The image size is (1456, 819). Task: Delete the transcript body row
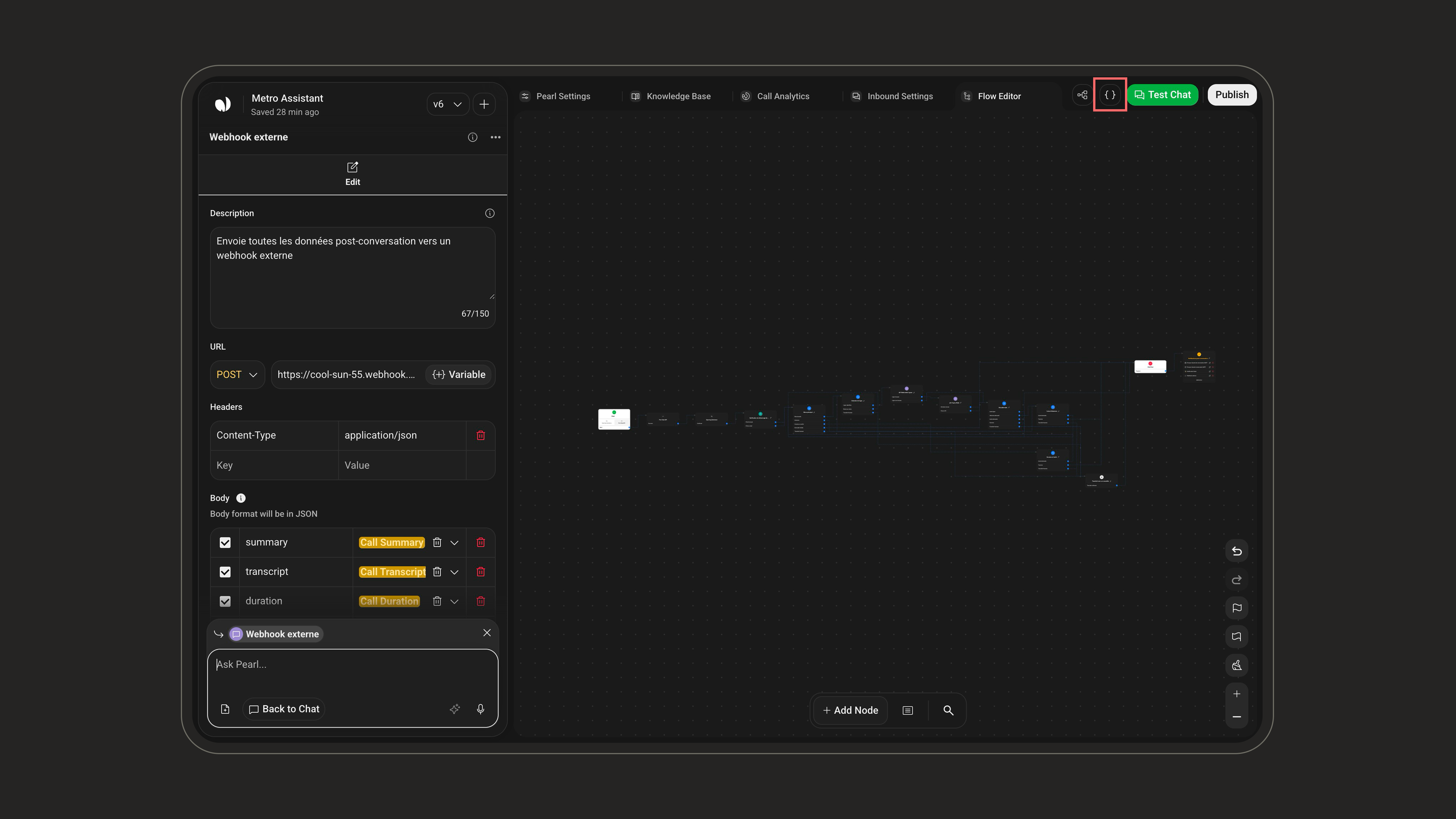pyautogui.click(x=481, y=572)
